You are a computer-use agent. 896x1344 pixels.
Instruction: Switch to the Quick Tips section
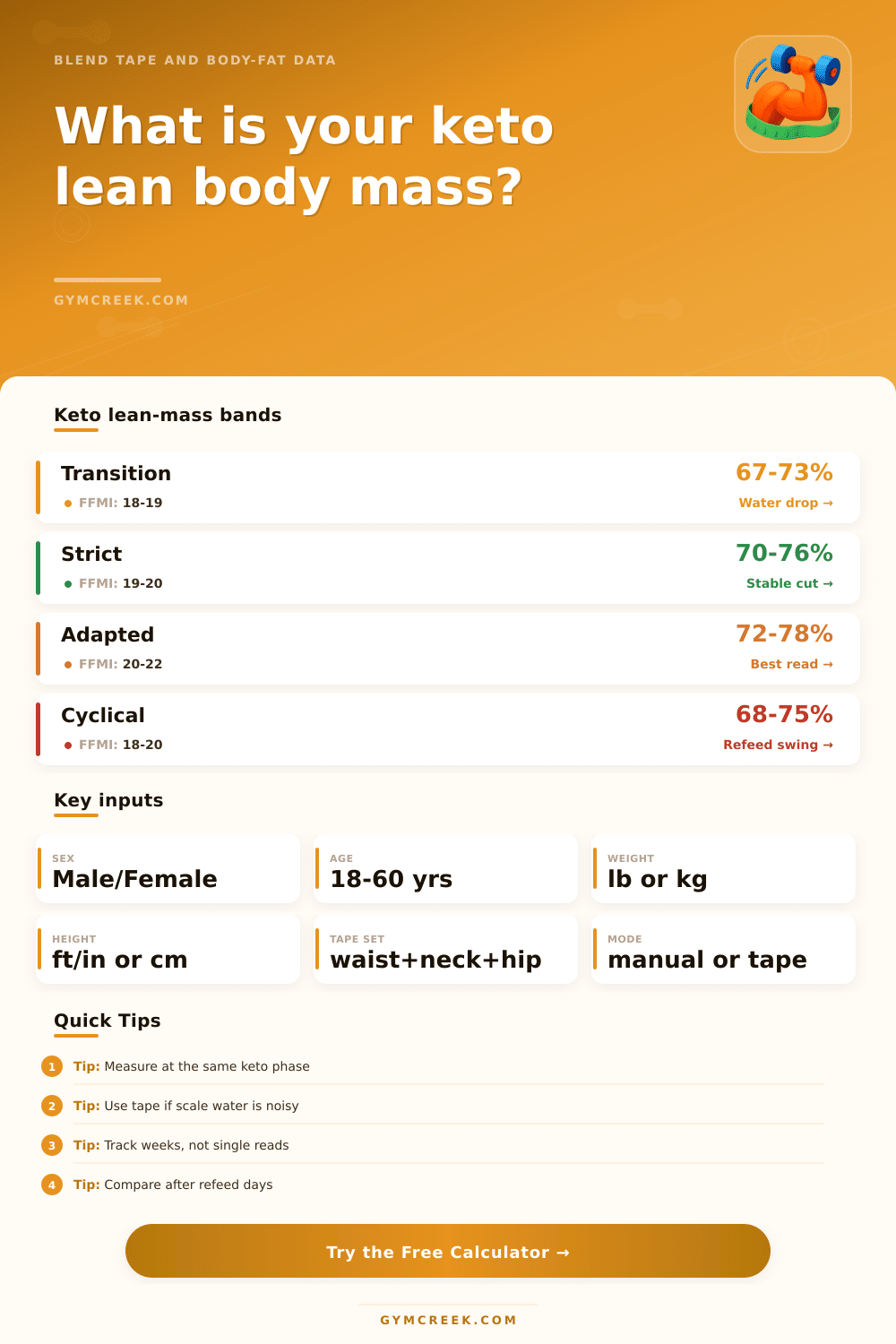click(107, 1021)
